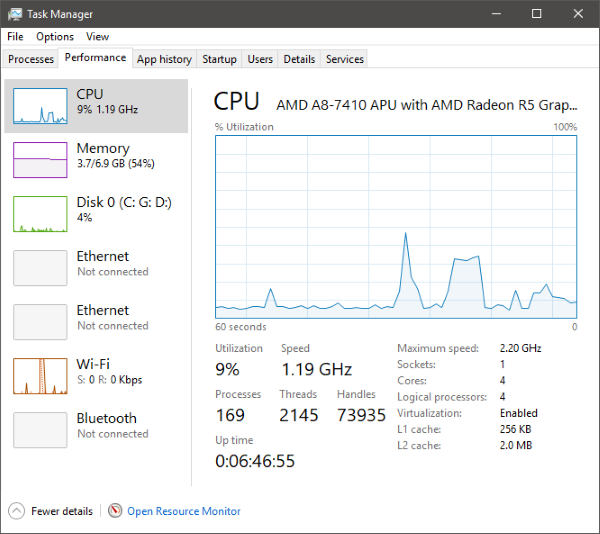Click the CPU utilization graph area
Screen dimensions: 600x534
[396, 226]
